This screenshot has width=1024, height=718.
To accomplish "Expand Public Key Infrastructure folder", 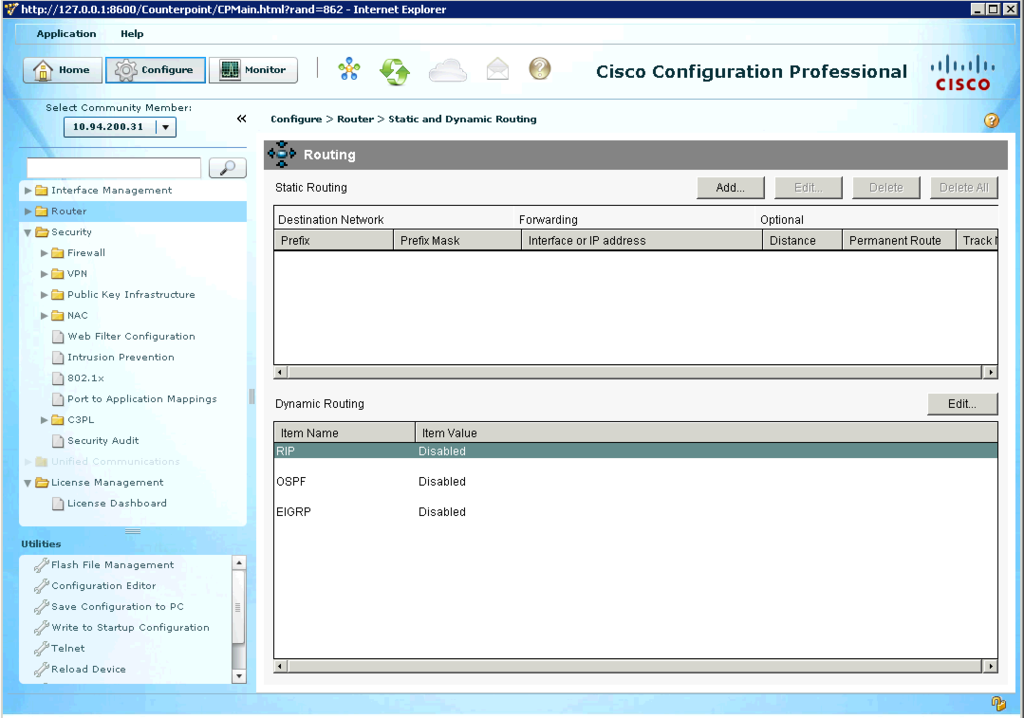I will coord(44,295).
